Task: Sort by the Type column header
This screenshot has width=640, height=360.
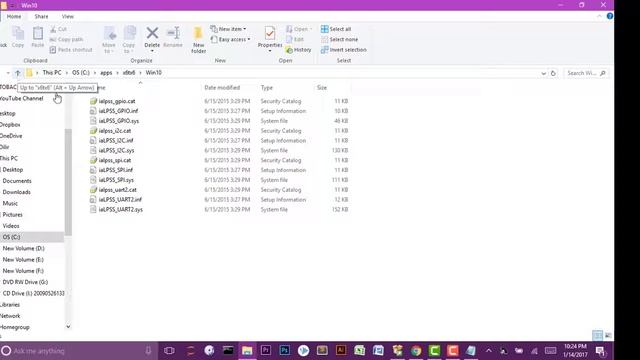Action: [x=267, y=88]
